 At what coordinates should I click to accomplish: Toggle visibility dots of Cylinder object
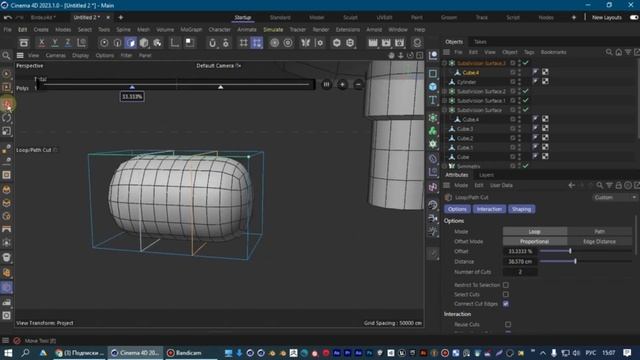[x=520, y=82]
